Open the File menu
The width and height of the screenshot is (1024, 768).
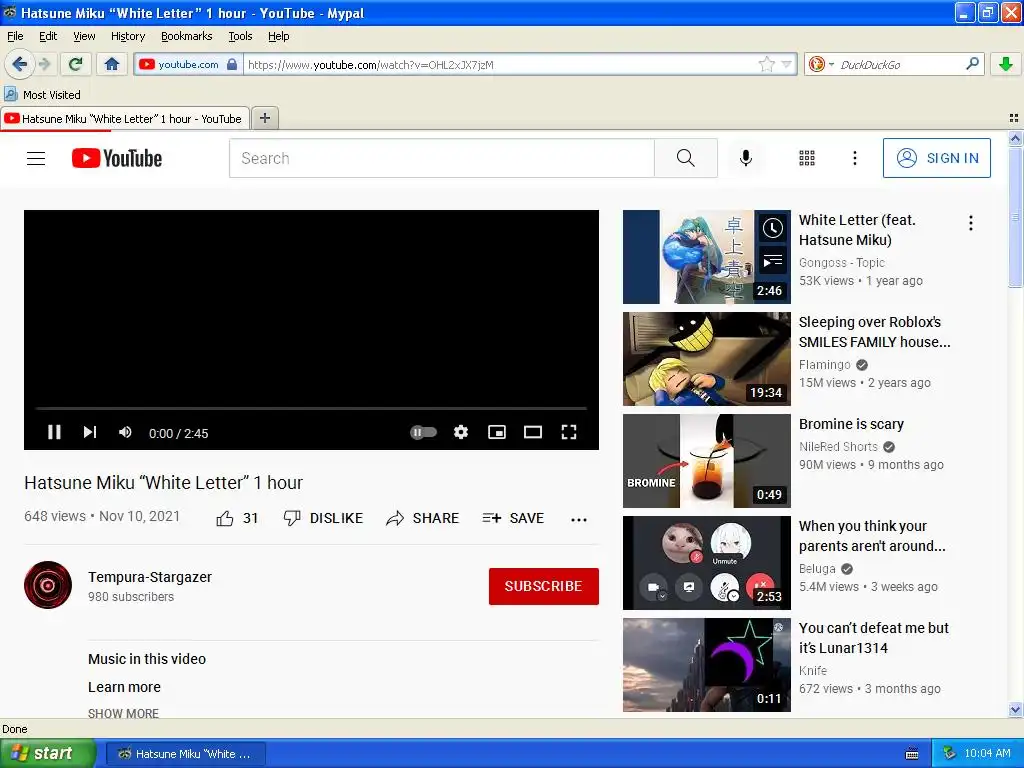15,36
